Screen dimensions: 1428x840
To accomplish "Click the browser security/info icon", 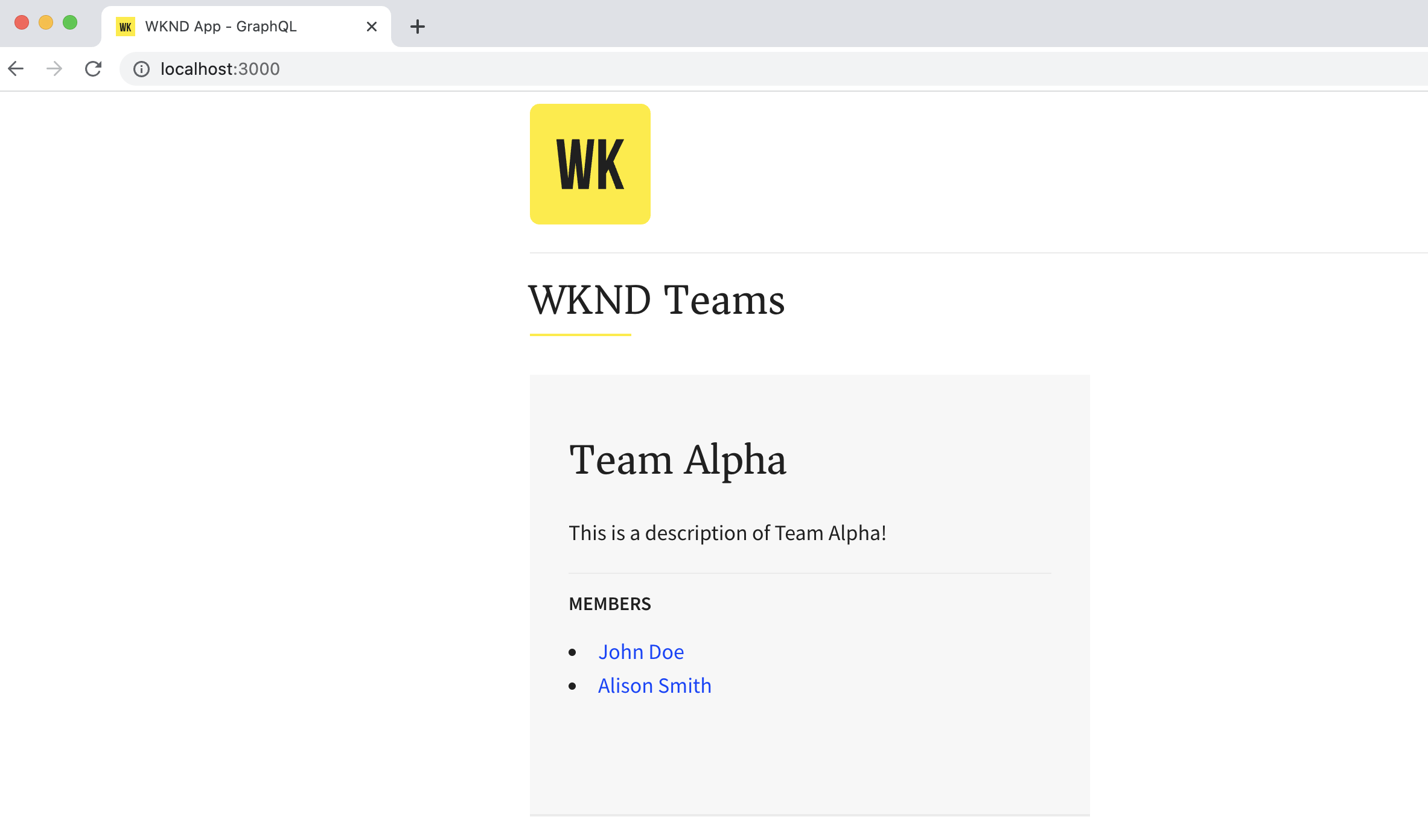I will point(139,69).
